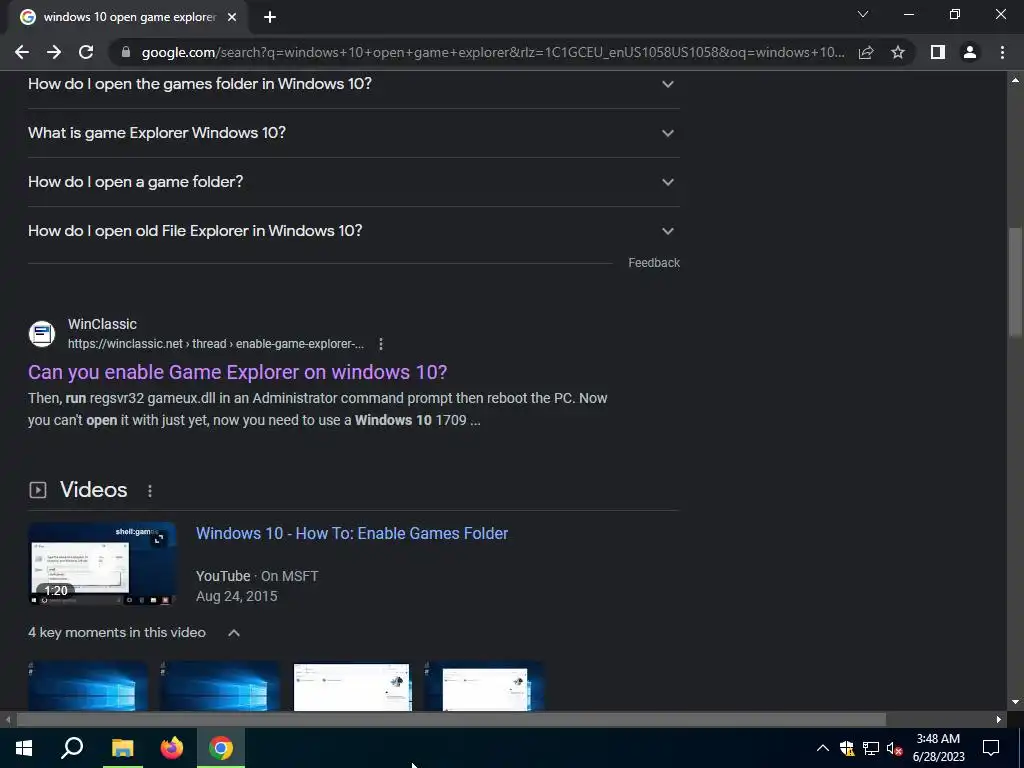Click the 1:20 video thumbnail

tap(102, 564)
